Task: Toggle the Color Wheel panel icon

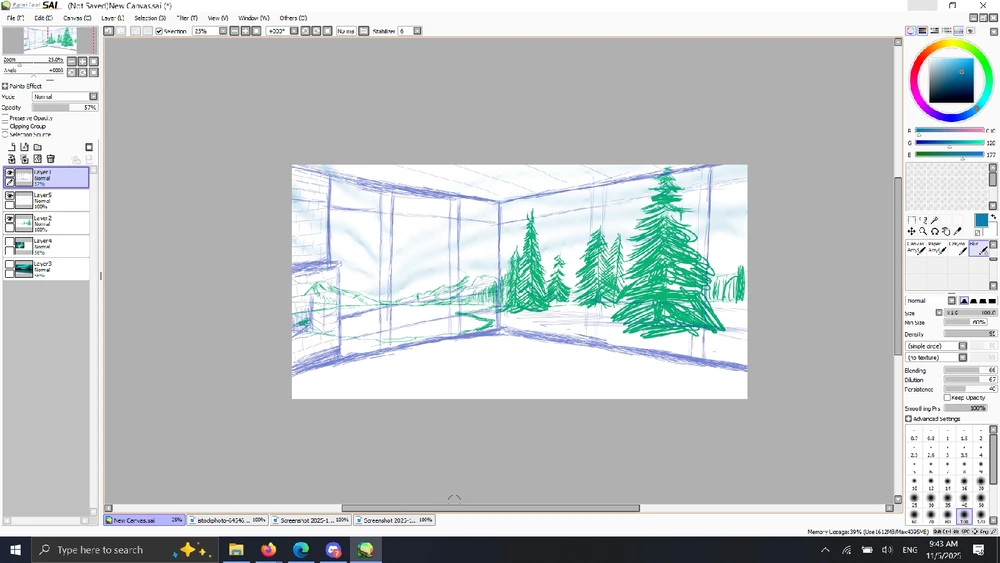Action: (910, 31)
